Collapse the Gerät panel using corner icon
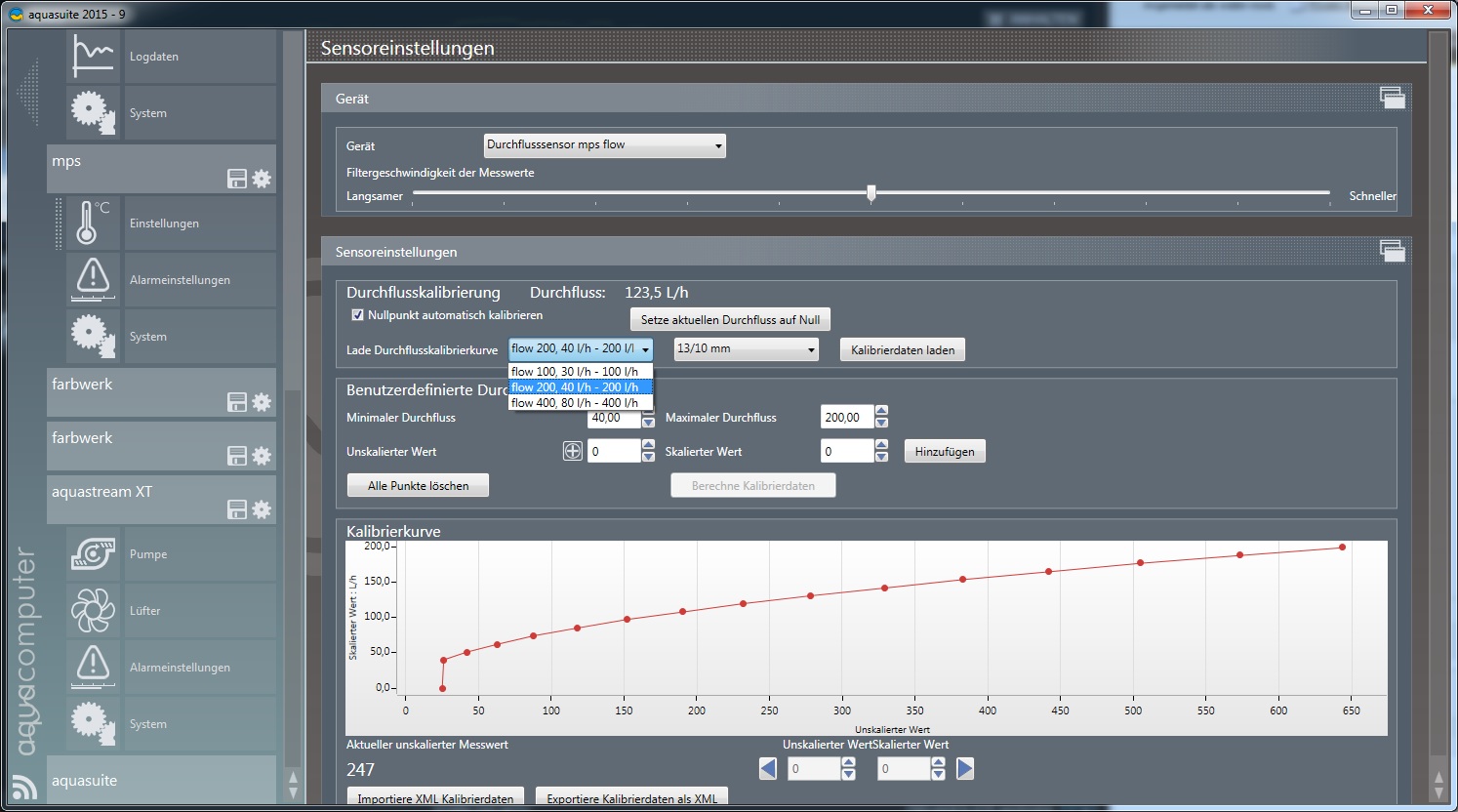 [x=1392, y=98]
